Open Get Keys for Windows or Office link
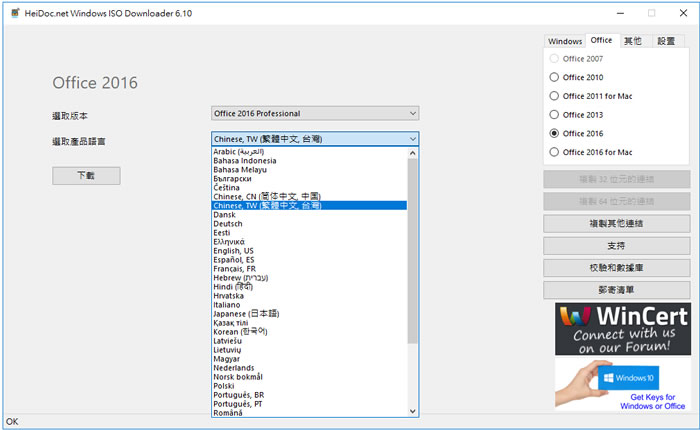700x430 pixels. [x=652, y=401]
